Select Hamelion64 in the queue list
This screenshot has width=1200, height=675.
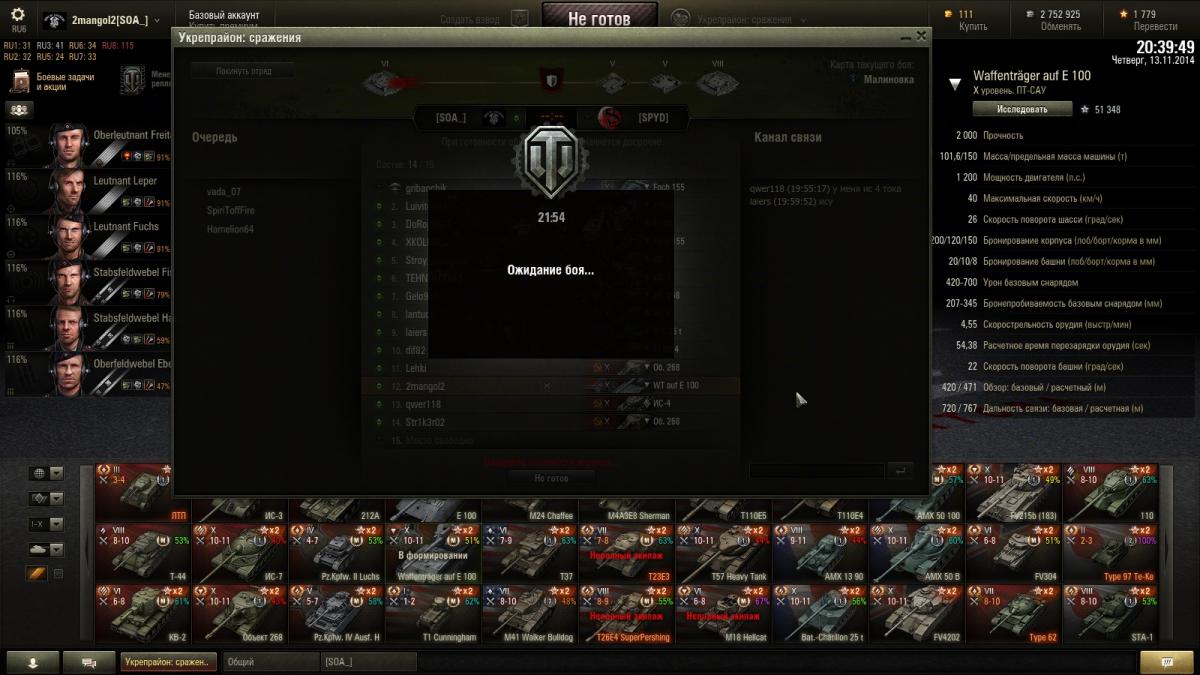230,229
